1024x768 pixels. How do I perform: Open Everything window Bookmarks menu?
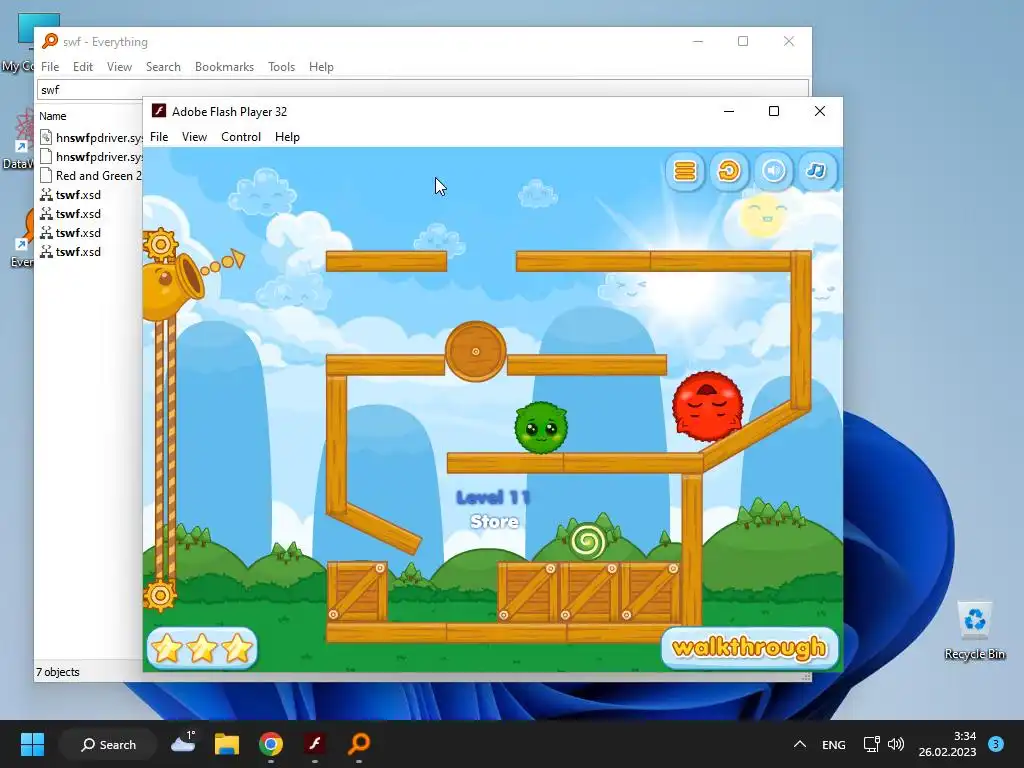pyautogui.click(x=224, y=67)
